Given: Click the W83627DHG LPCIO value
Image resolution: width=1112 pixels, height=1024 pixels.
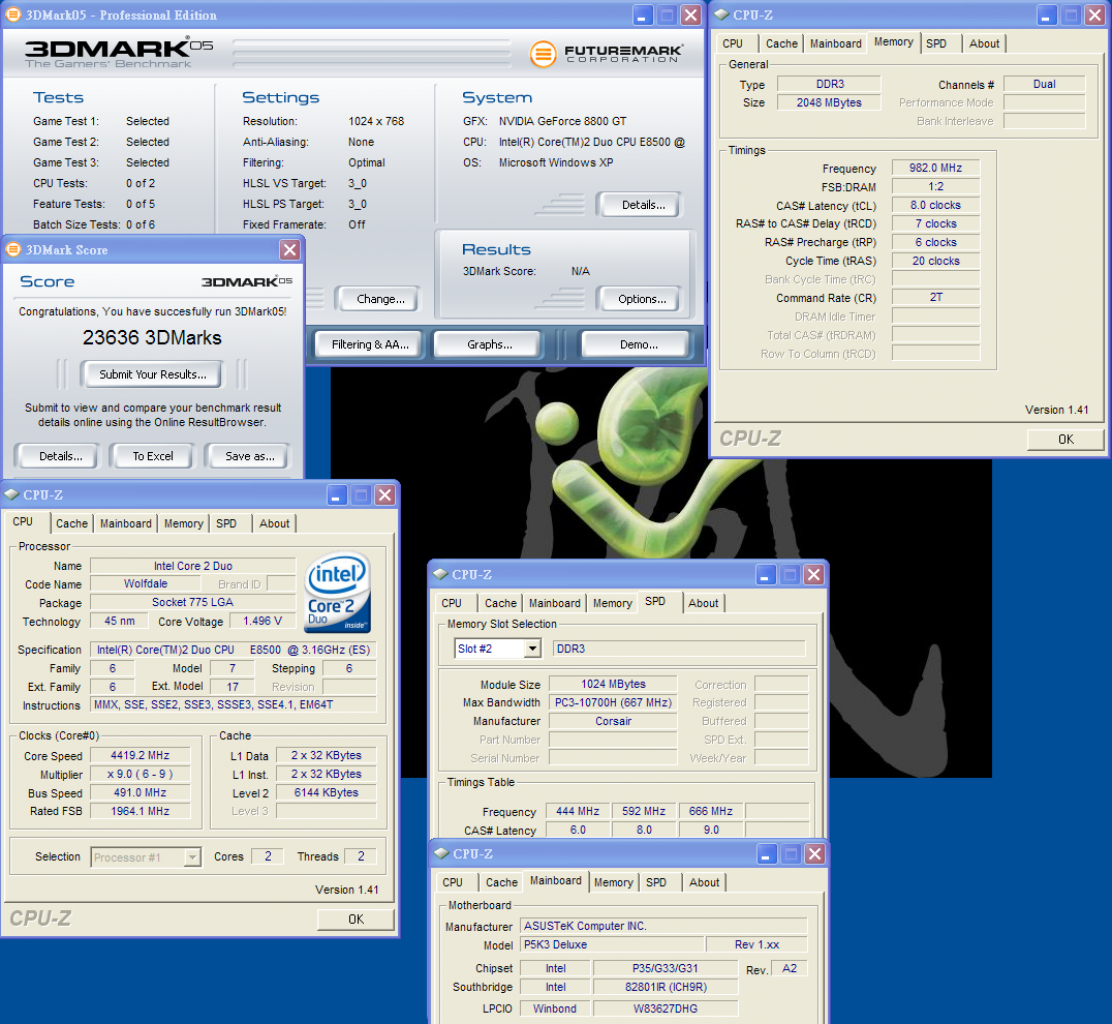Looking at the screenshot, I should pos(665,1009).
